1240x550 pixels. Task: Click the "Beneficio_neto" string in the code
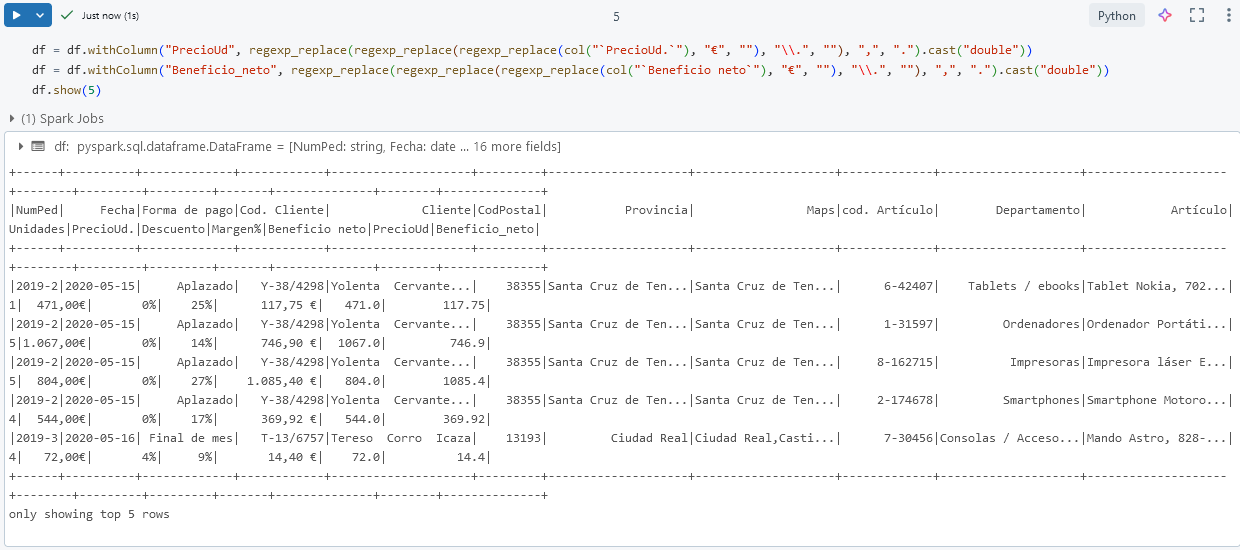225,70
